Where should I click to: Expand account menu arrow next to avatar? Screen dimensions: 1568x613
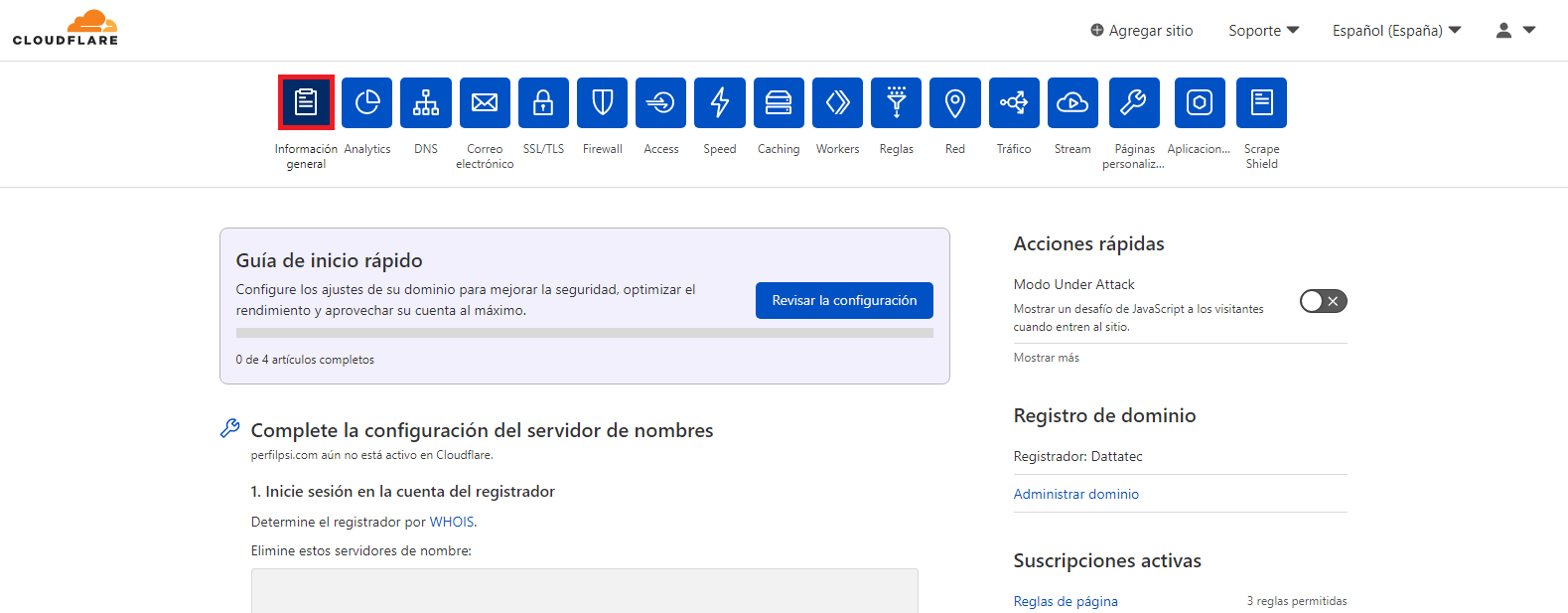tap(1529, 30)
